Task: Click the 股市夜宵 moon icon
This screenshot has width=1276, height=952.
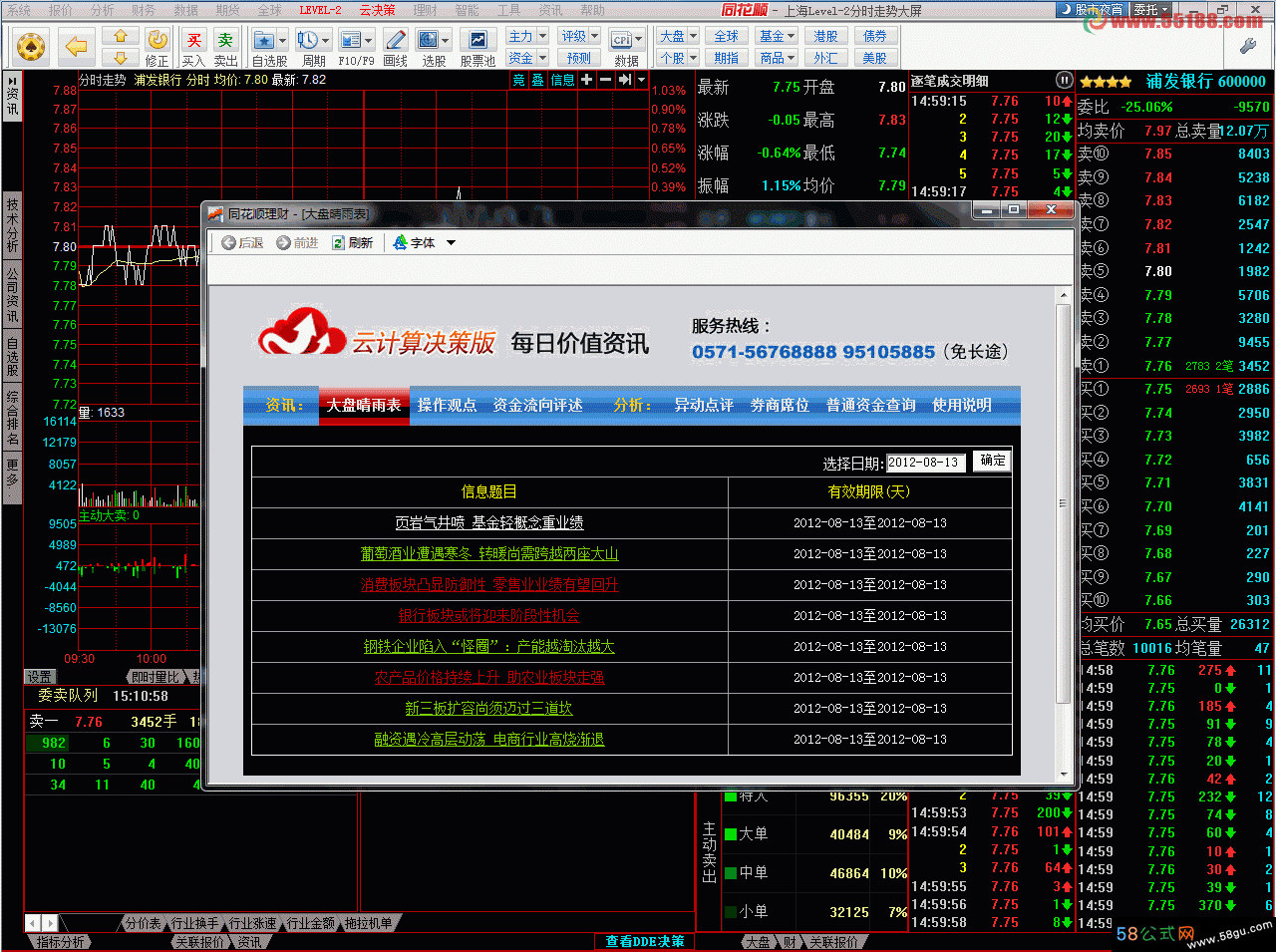Action: [x=1067, y=10]
